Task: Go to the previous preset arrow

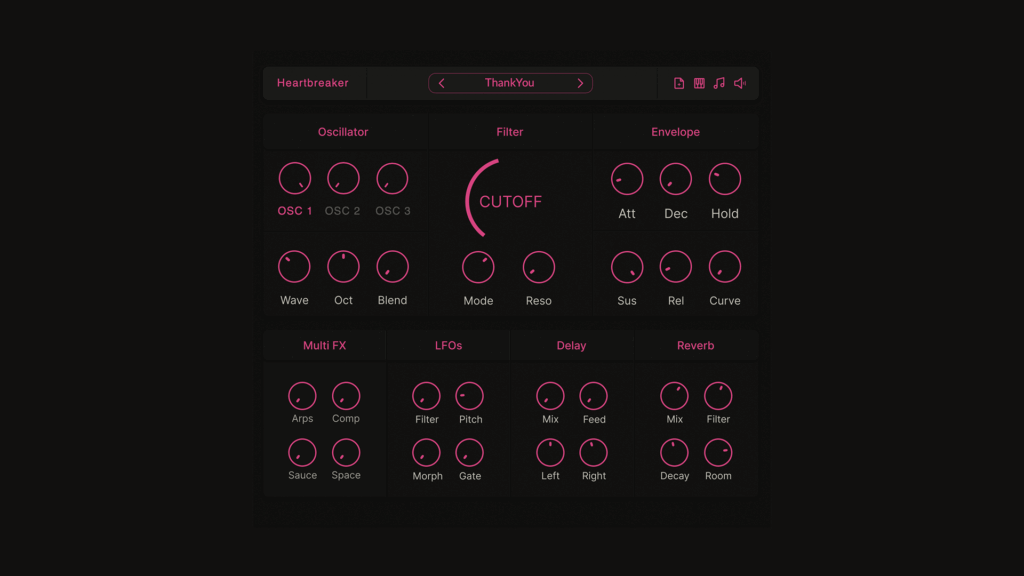Action: (x=442, y=84)
